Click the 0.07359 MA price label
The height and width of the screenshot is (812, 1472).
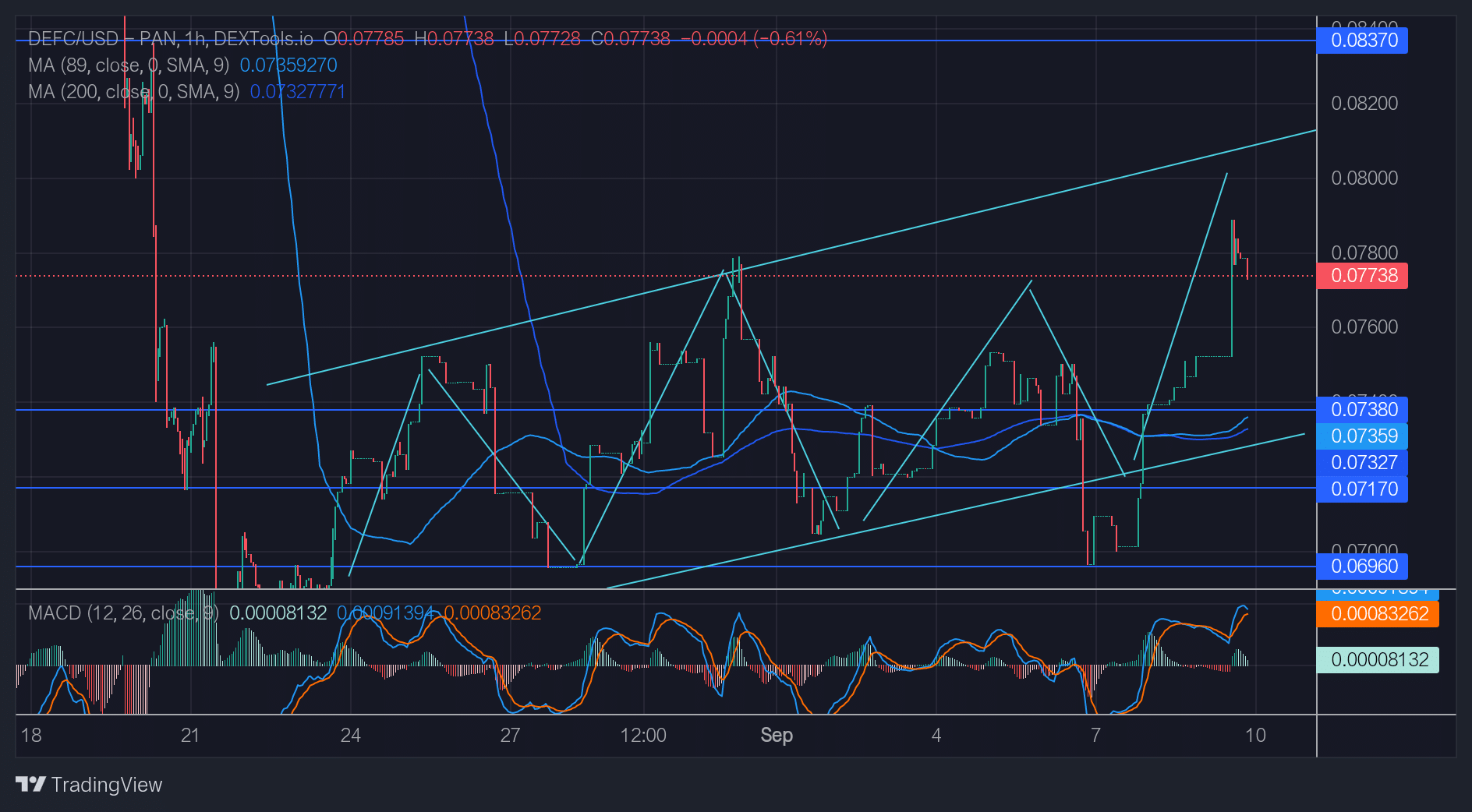pos(1362,436)
